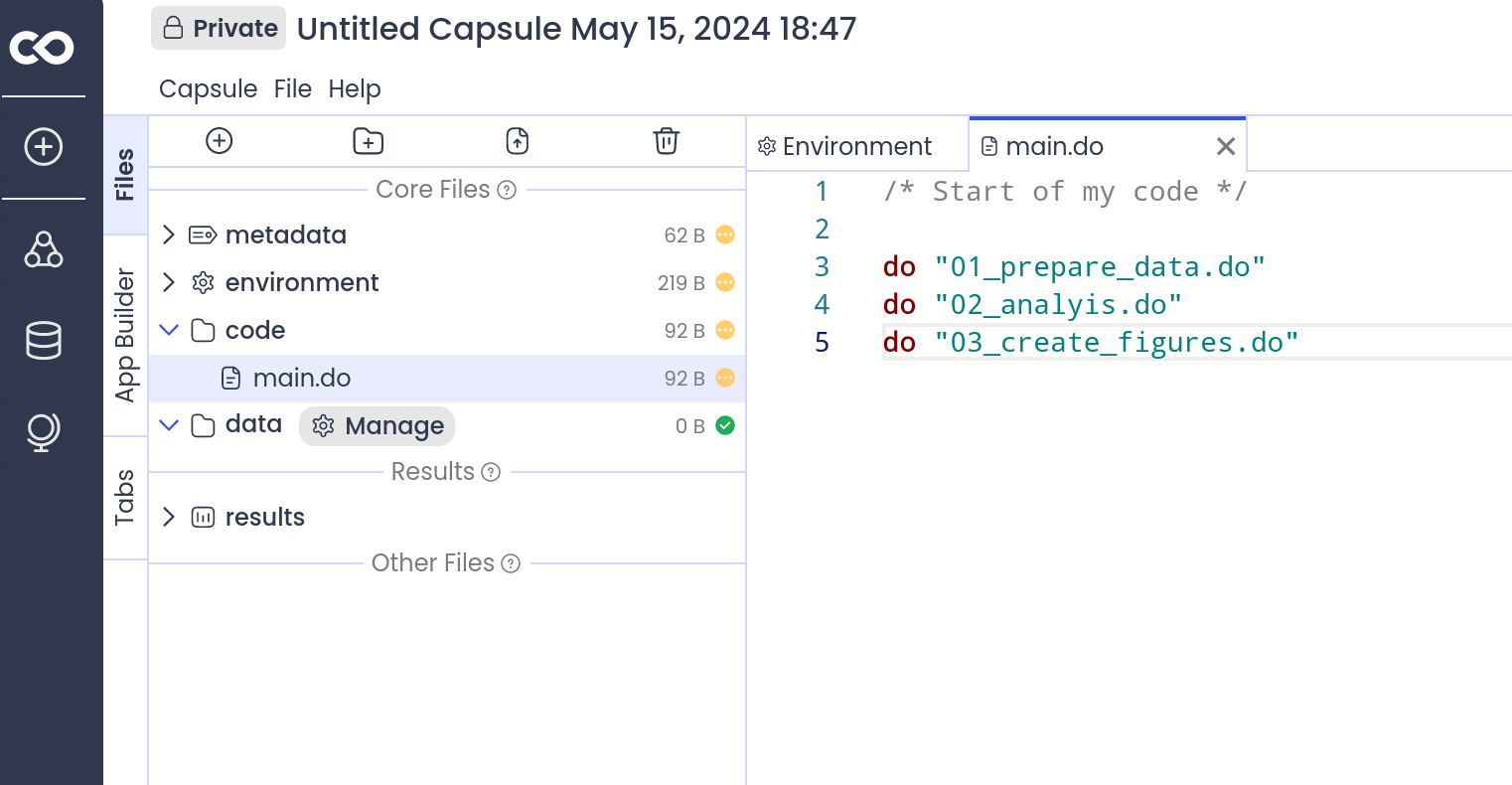Upload a file via the upload icon
The width and height of the screenshot is (1512, 785).
(x=517, y=141)
